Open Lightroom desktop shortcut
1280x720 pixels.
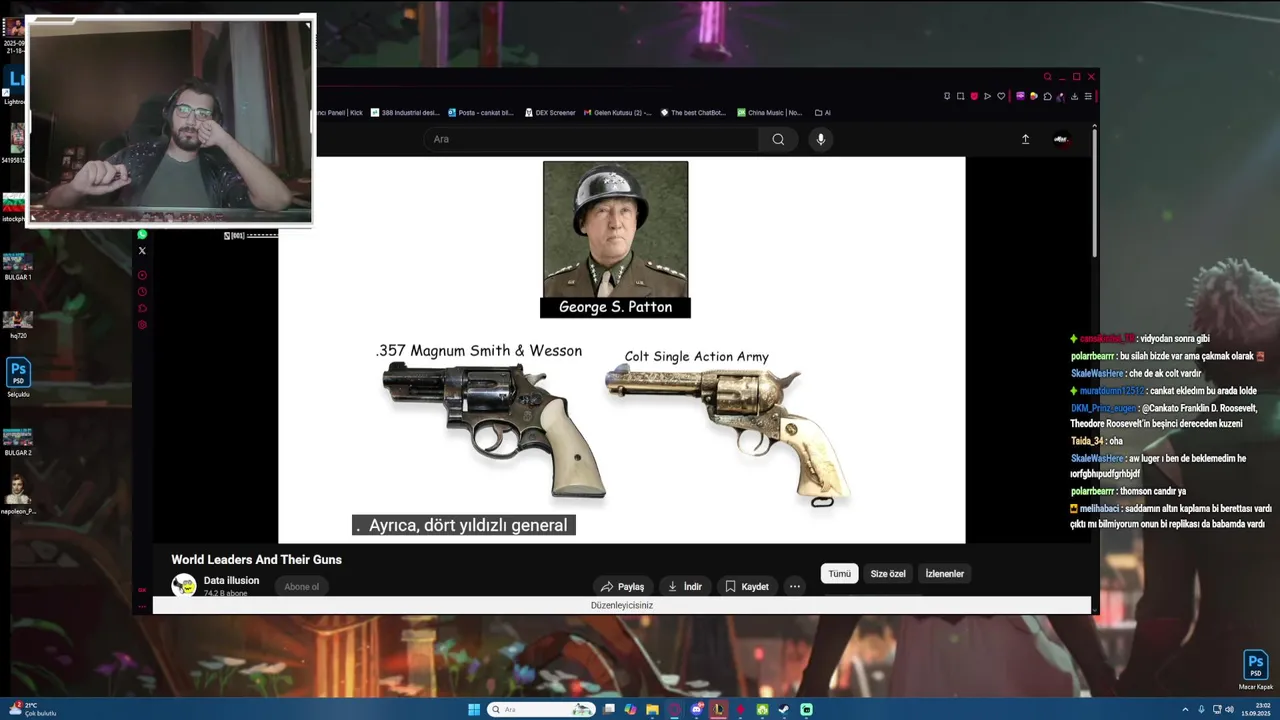tap(16, 84)
